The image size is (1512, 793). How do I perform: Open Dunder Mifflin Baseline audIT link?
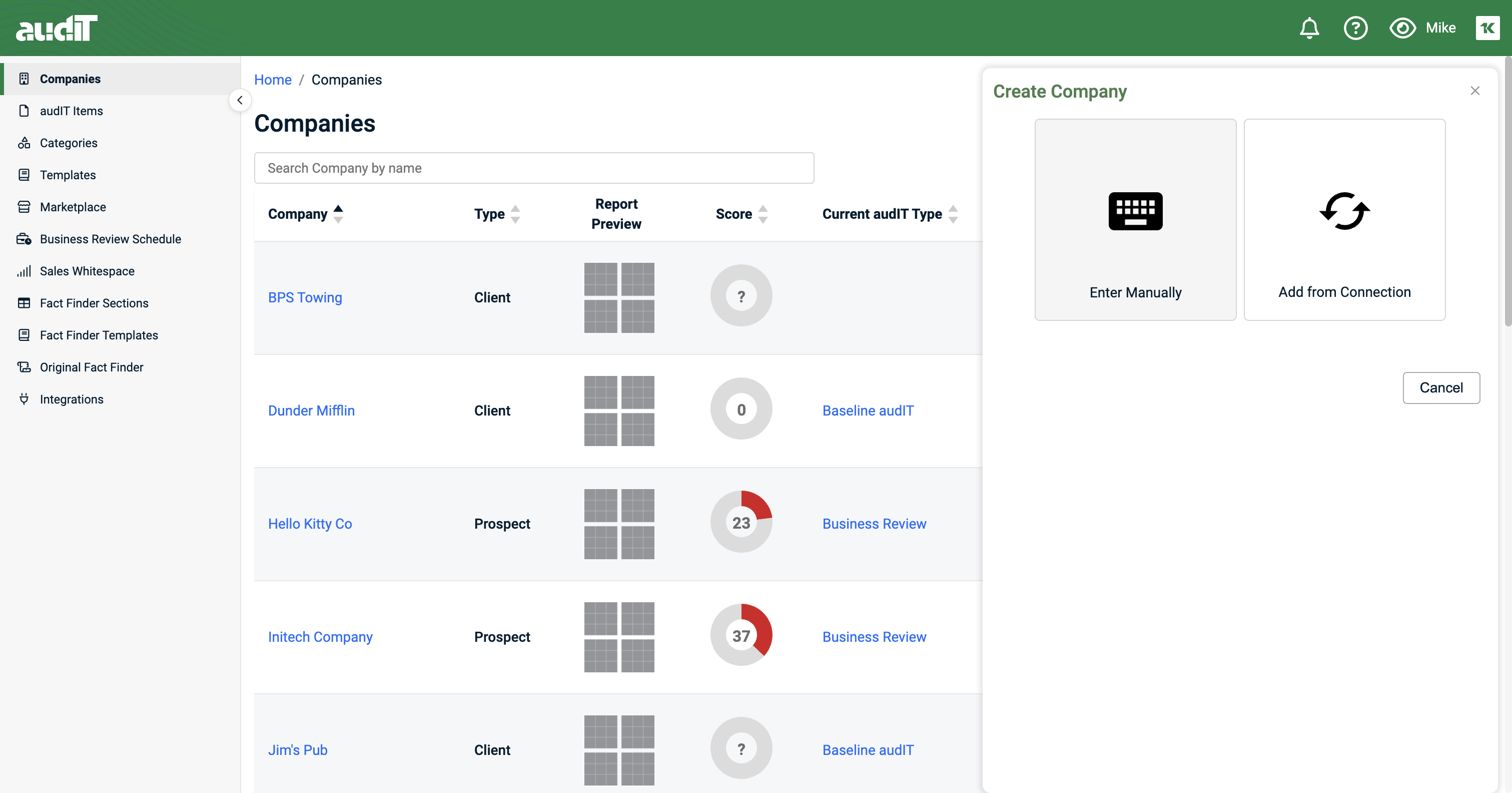pyautogui.click(x=868, y=411)
